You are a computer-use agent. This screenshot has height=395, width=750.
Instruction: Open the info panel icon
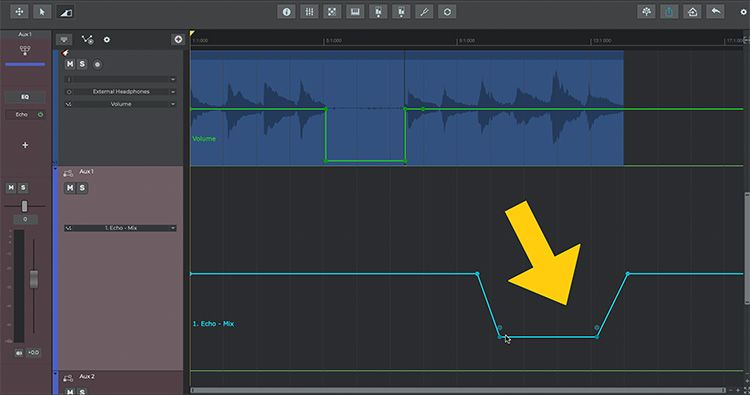pos(286,12)
